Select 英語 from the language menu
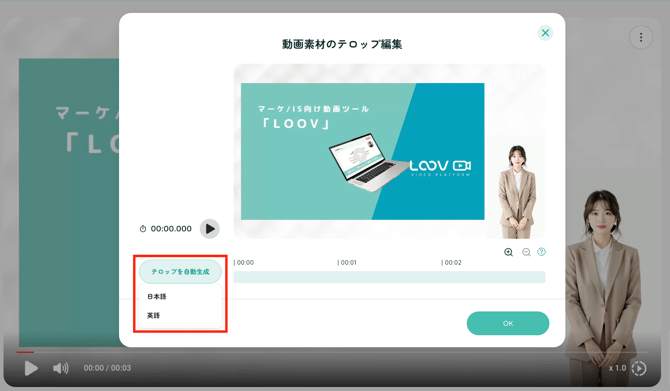 pos(153,315)
